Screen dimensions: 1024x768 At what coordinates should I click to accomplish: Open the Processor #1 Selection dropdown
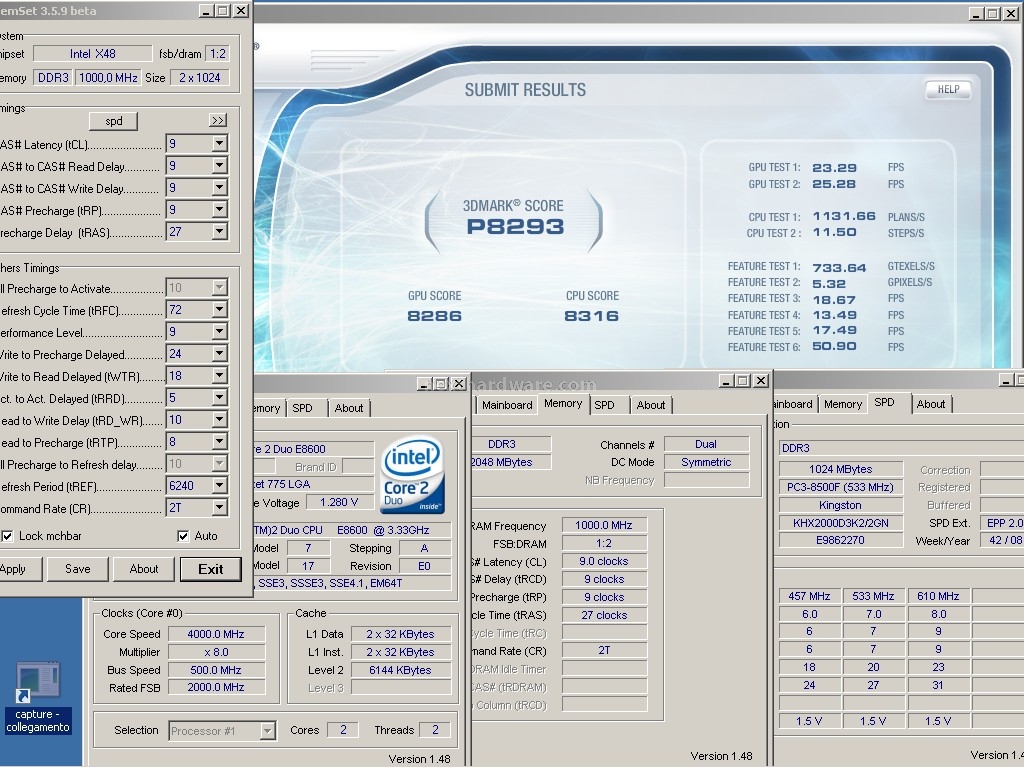point(267,731)
